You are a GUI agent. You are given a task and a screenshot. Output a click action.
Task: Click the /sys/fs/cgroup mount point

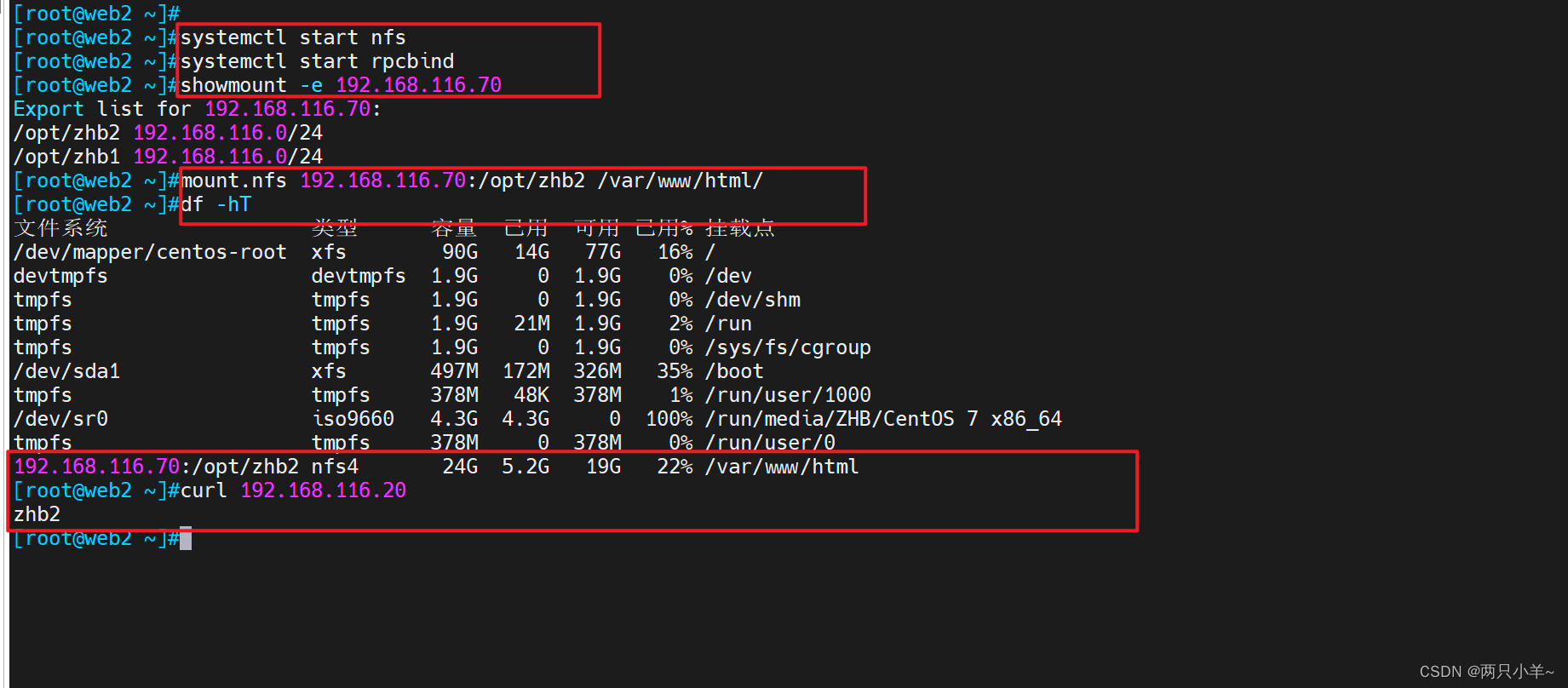788,347
